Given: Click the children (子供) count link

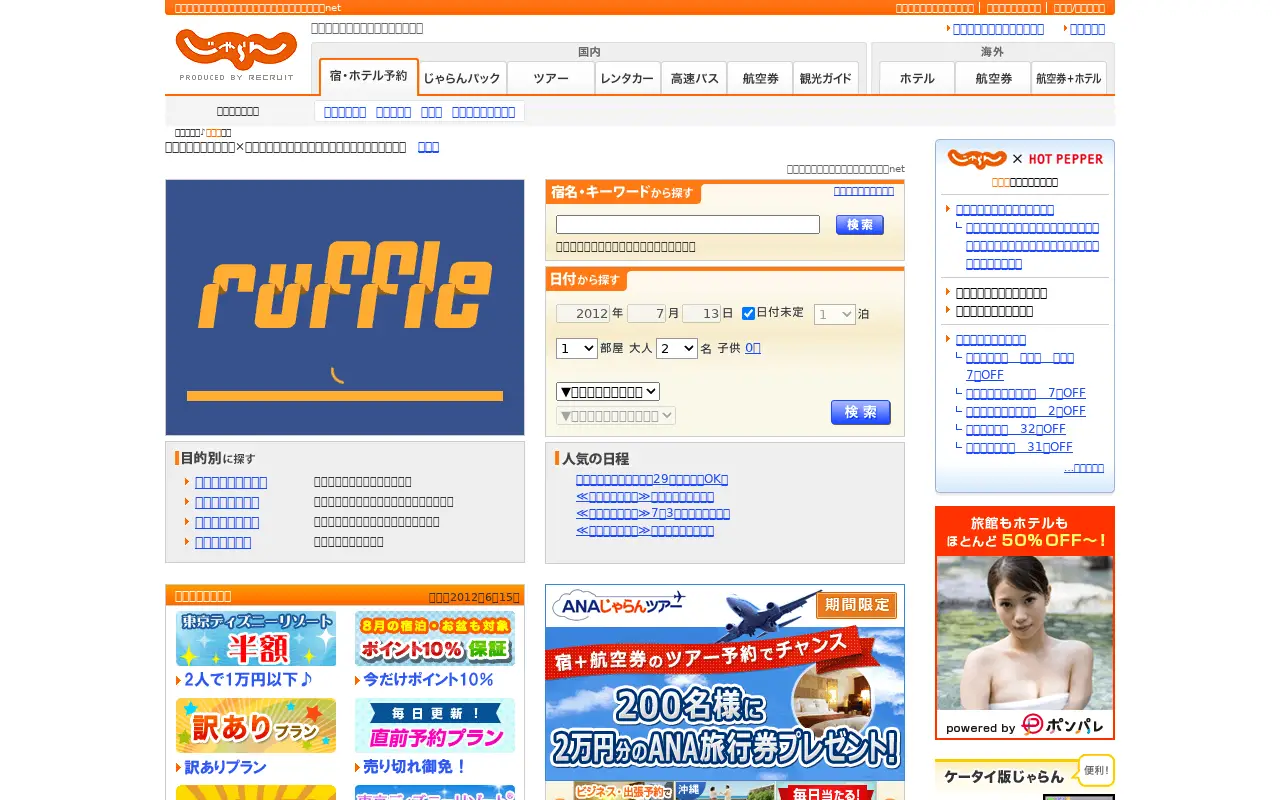Looking at the screenshot, I should (x=753, y=348).
